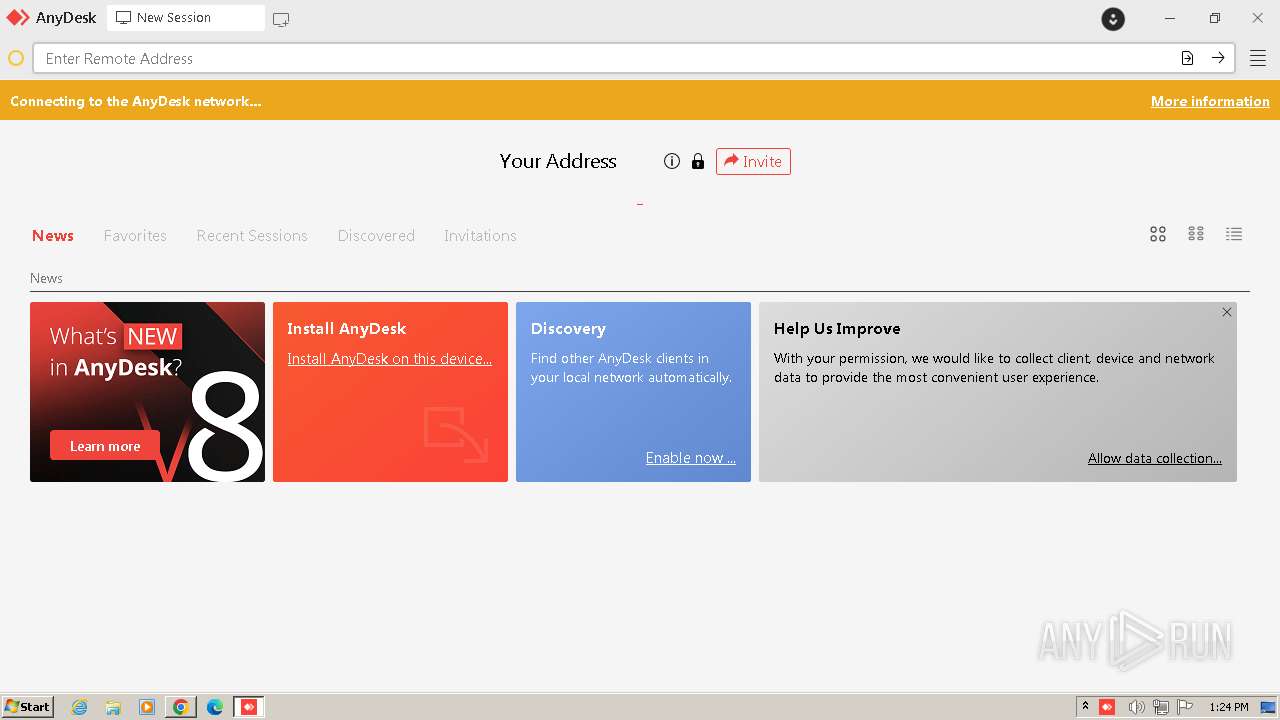Click the connect arrow in address bar
Viewport: 1280px width, 720px height.
[x=1218, y=58]
